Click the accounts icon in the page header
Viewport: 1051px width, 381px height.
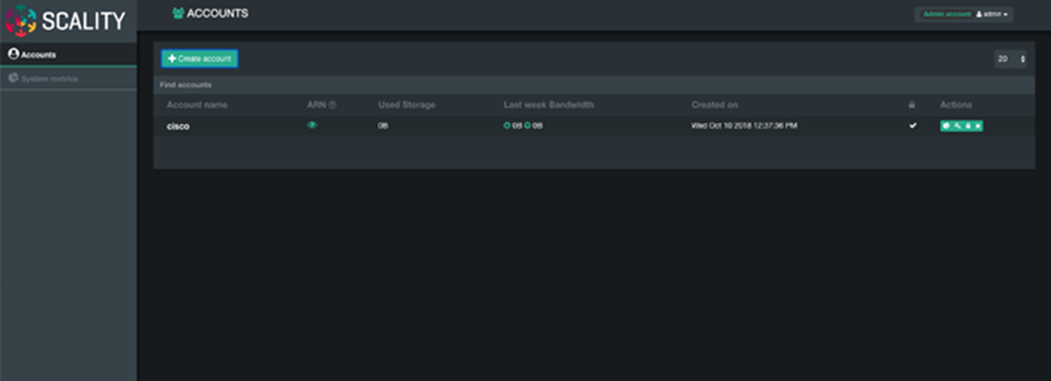click(x=178, y=13)
